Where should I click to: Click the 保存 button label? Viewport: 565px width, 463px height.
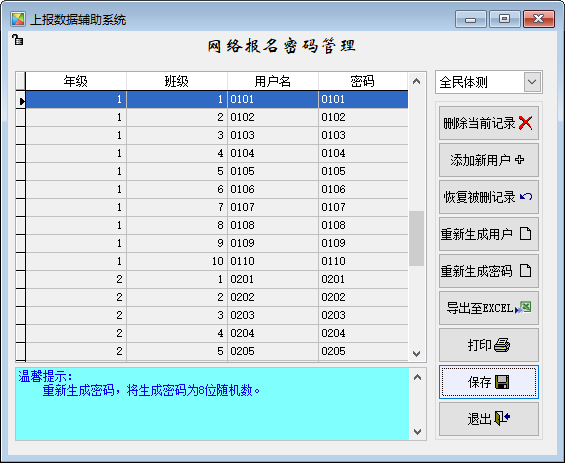[479, 382]
